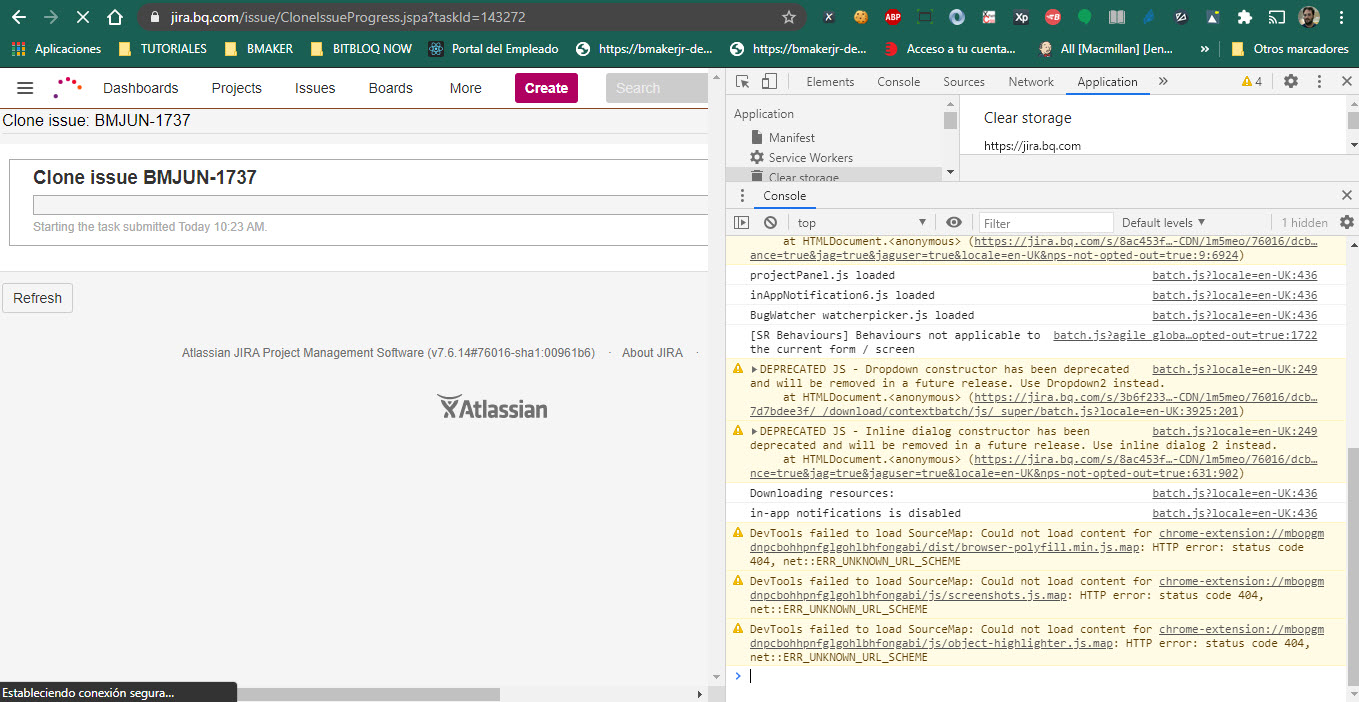Open the JavaScript context 'top' dropdown
Image resolution: width=1359 pixels, height=702 pixels.
point(862,223)
